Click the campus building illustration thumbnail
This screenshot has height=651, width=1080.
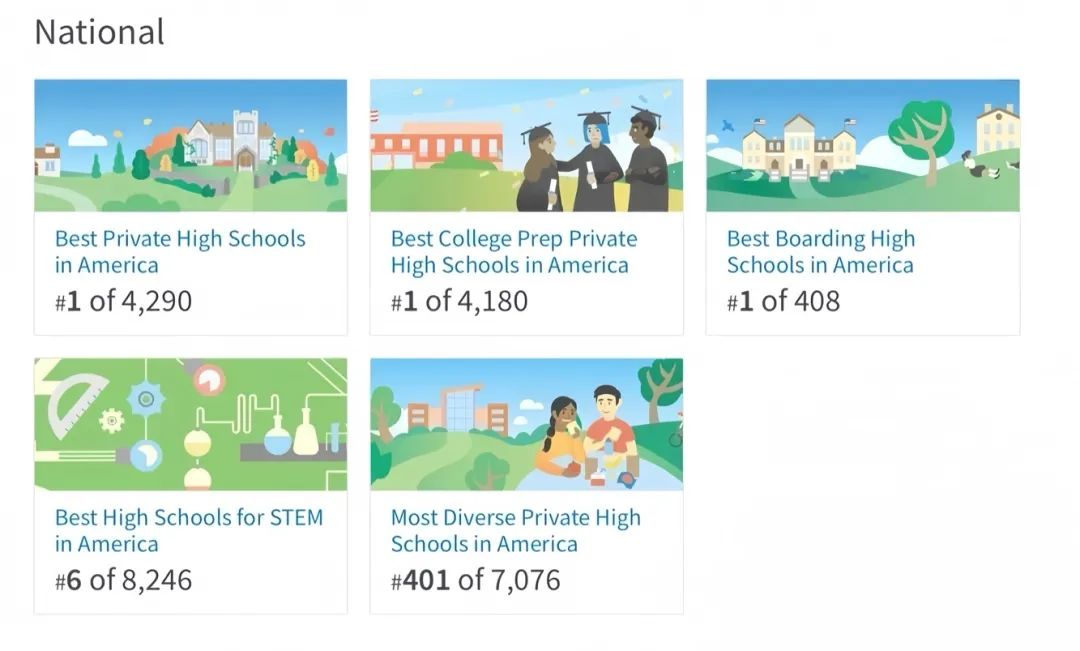pyautogui.click(x=191, y=145)
